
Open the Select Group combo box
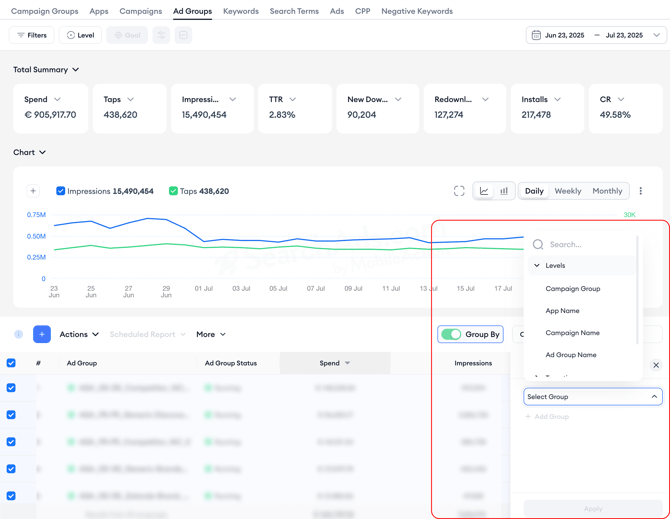[592, 397]
